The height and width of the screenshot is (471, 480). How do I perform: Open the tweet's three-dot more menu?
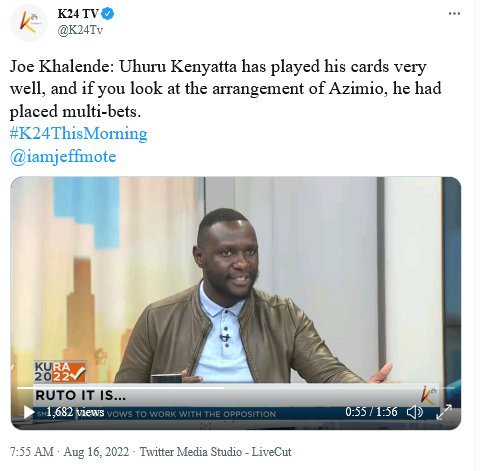pyautogui.click(x=454, y=14)
